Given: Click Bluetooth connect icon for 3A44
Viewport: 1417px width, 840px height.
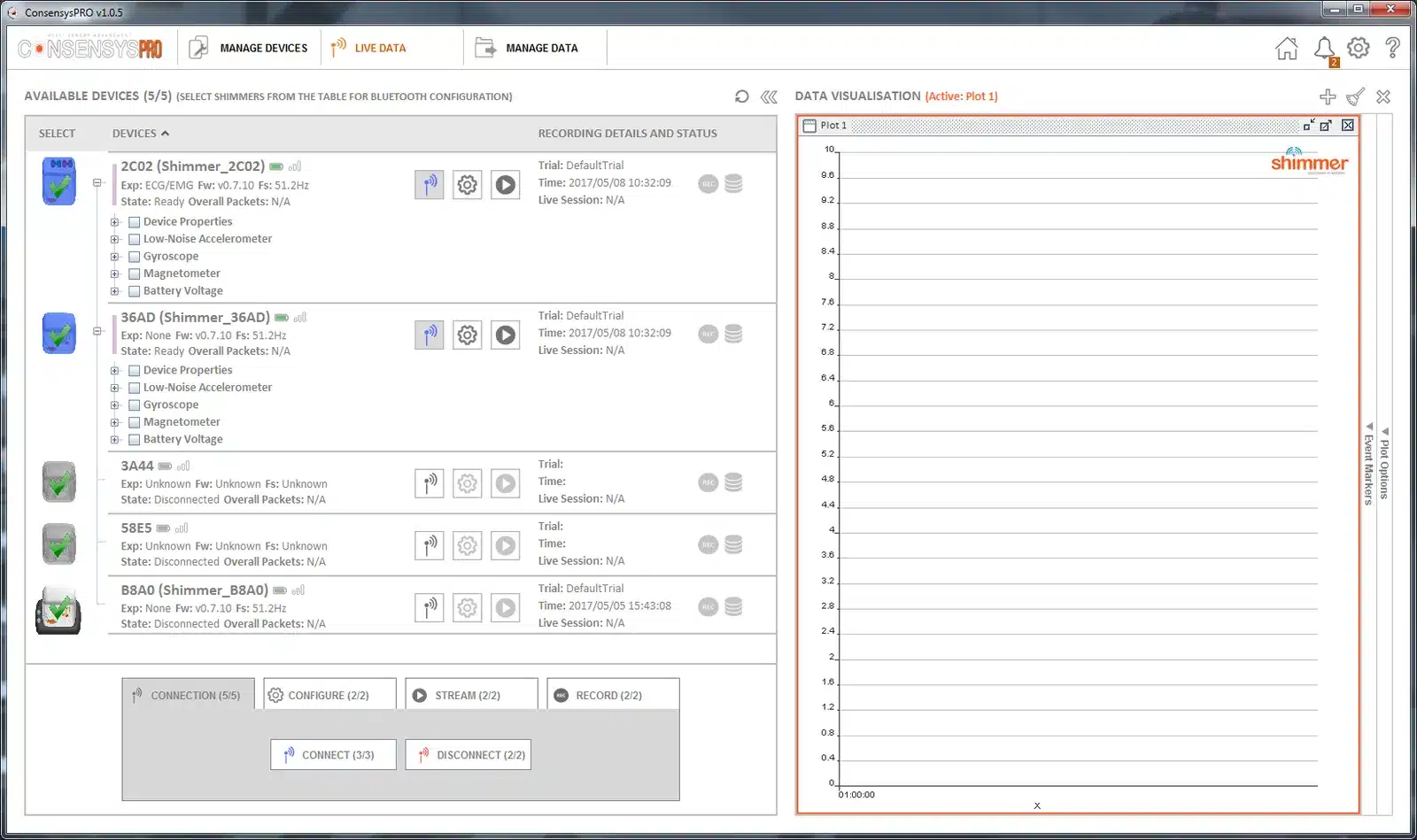Looking at the screenshot, I should click(430, 483).
